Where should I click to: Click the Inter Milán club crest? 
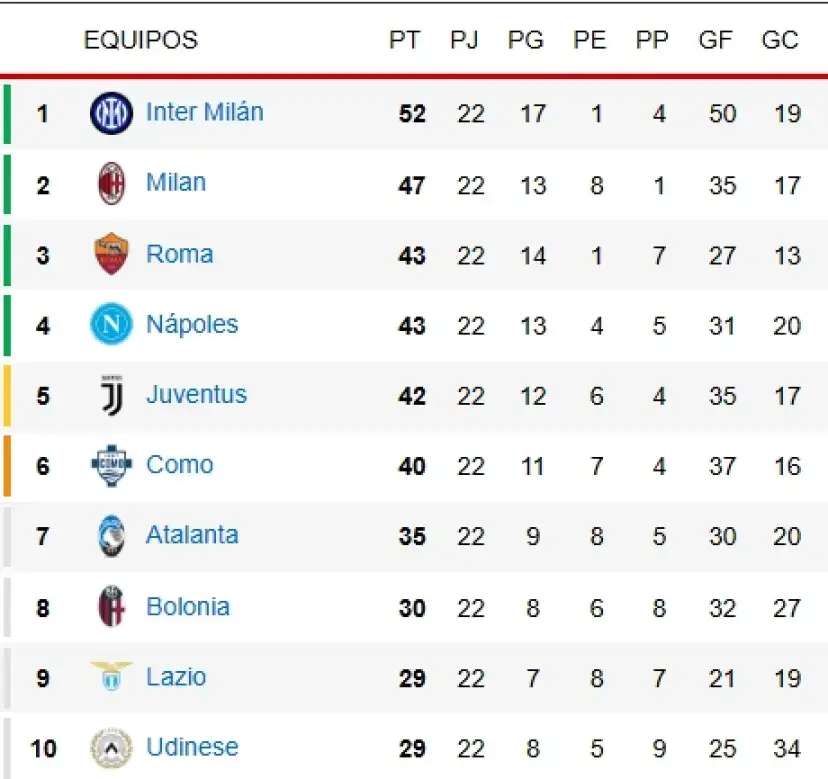(x=111, y=113)
